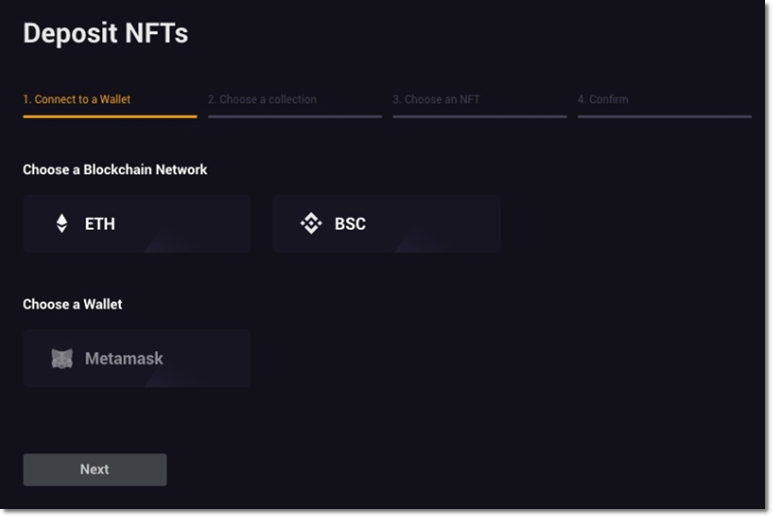Click the Metamask fox icon
773x517 pixels.
[x=62, y=358]
